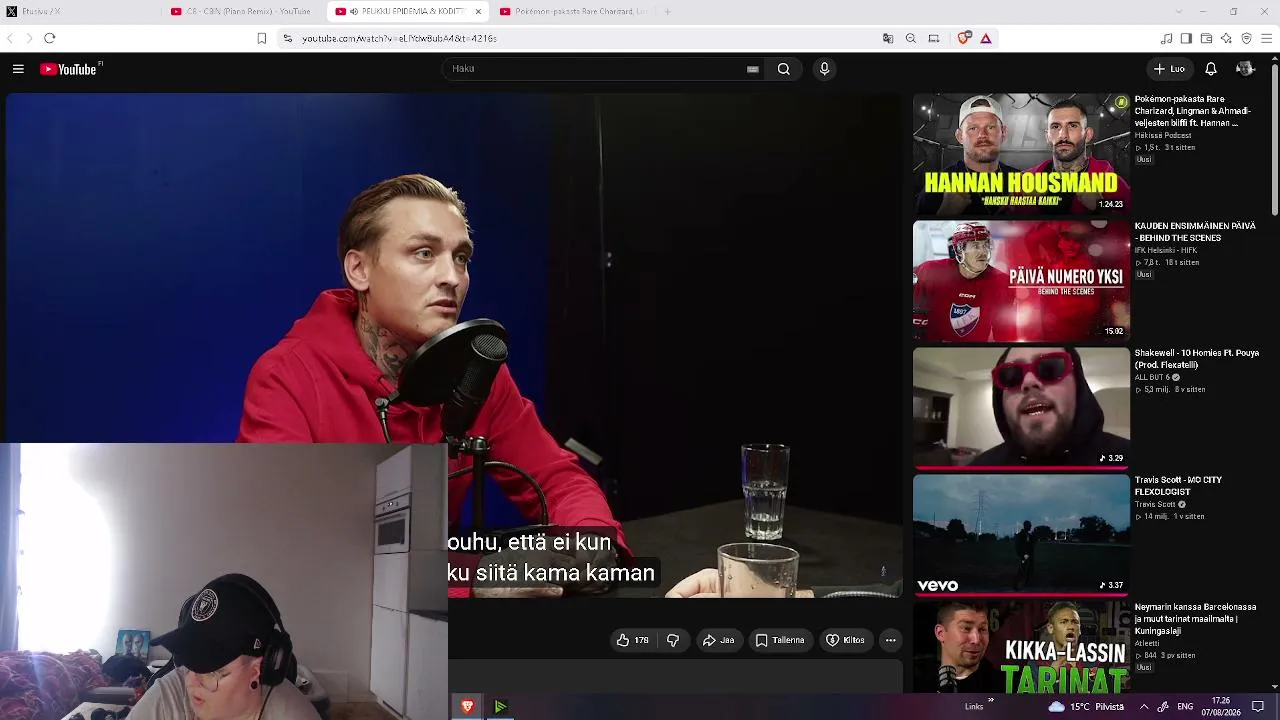This screenshot has width=1280, height=720.
Task: Open Kauden ensimmäinen päivä video title
Action: tap(1195, 232)
